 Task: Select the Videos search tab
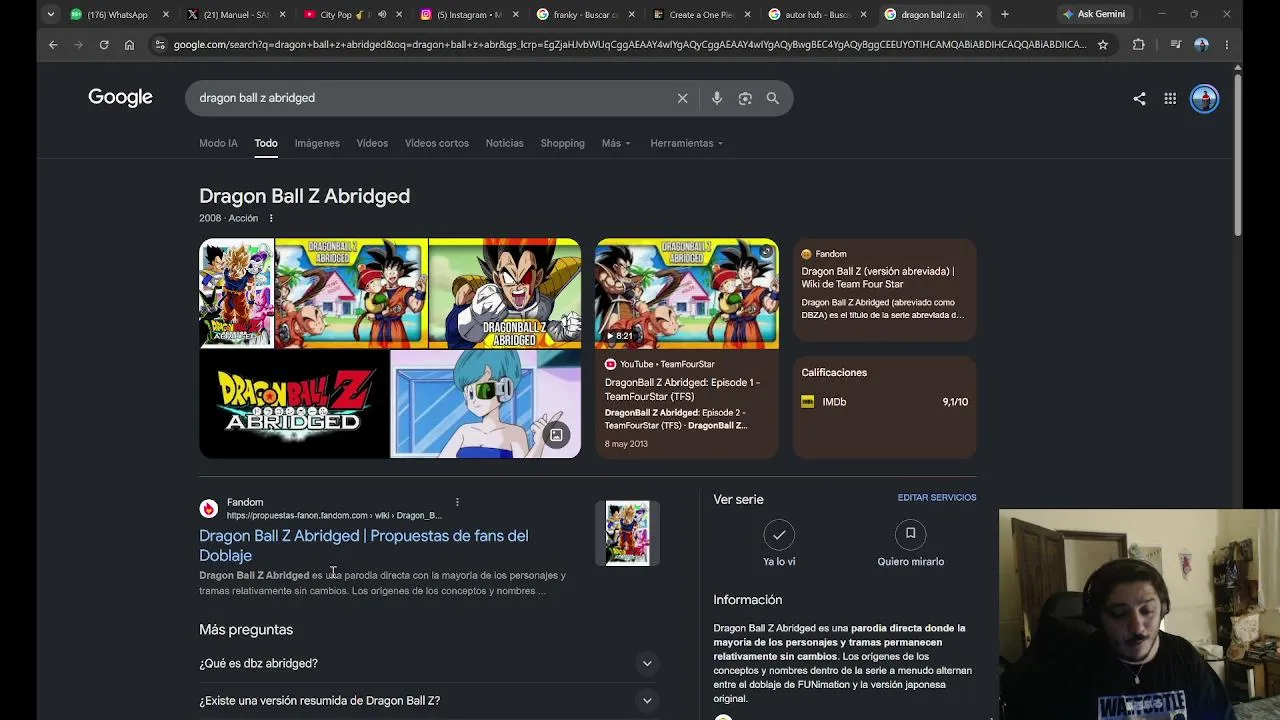372,143
